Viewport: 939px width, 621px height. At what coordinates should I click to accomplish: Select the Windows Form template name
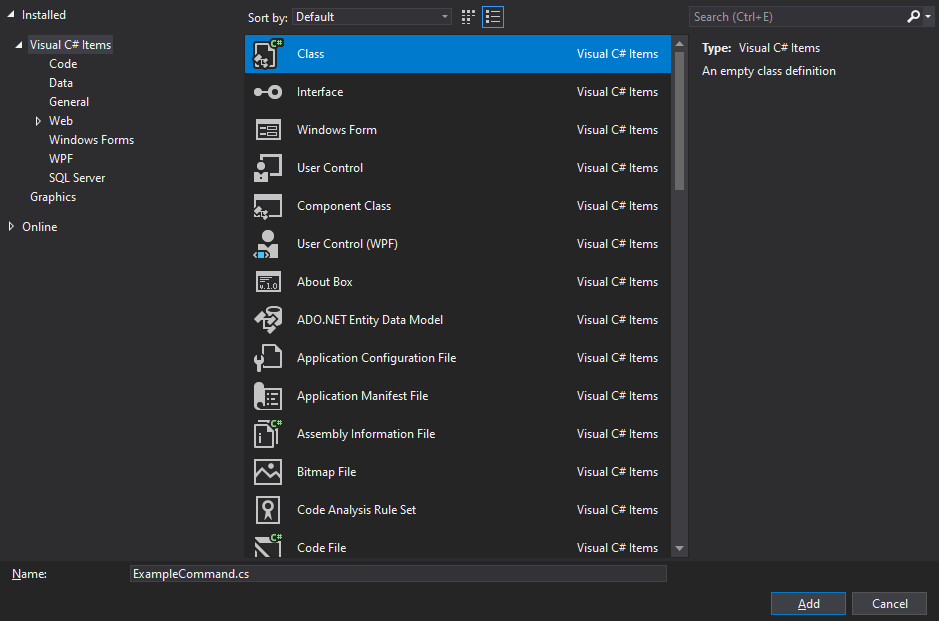tap(337, 130)
